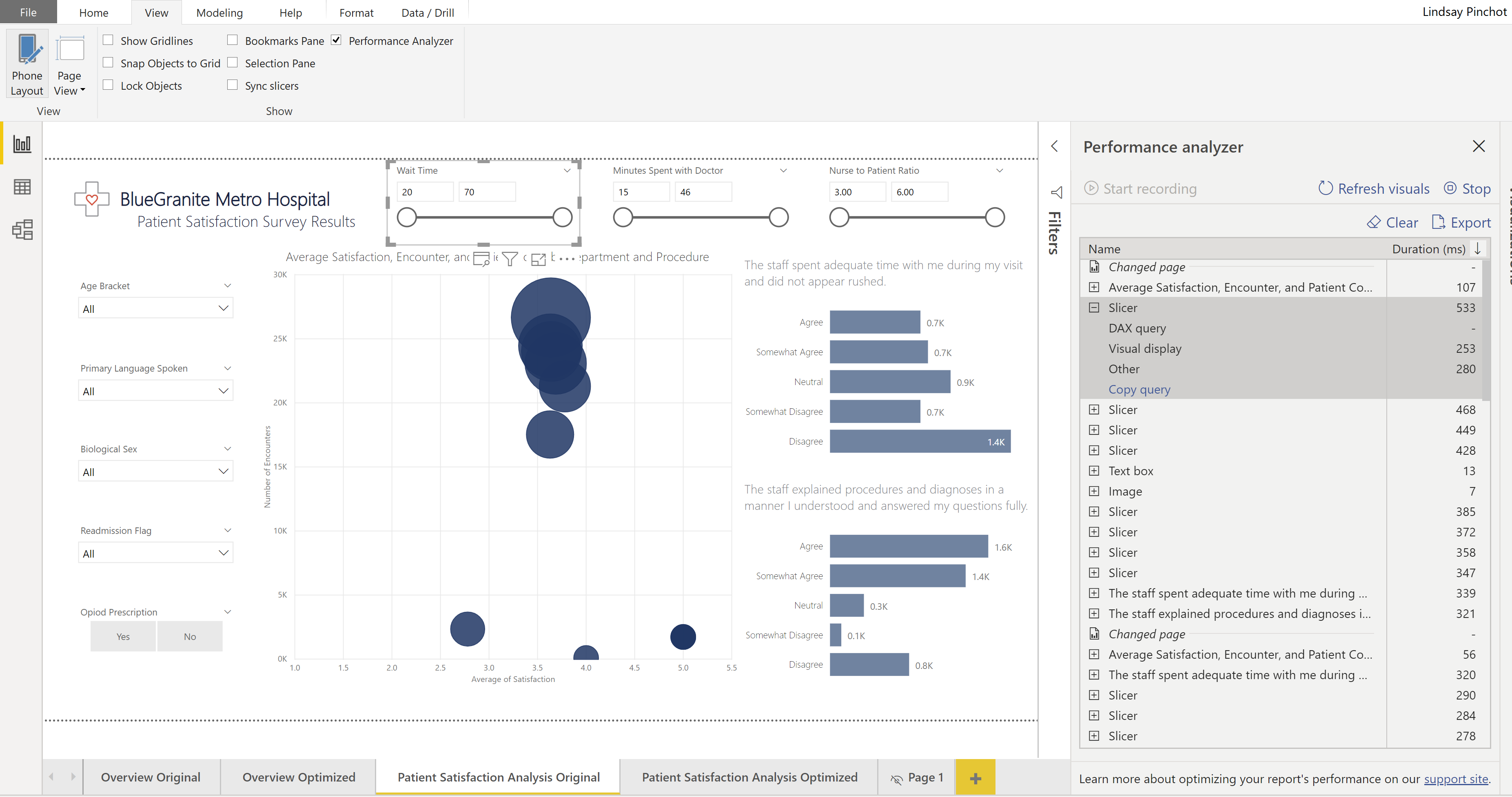The image size is (1512, 797).
Task: Click the Focus mode icon above chart
Action: (538, 259)
